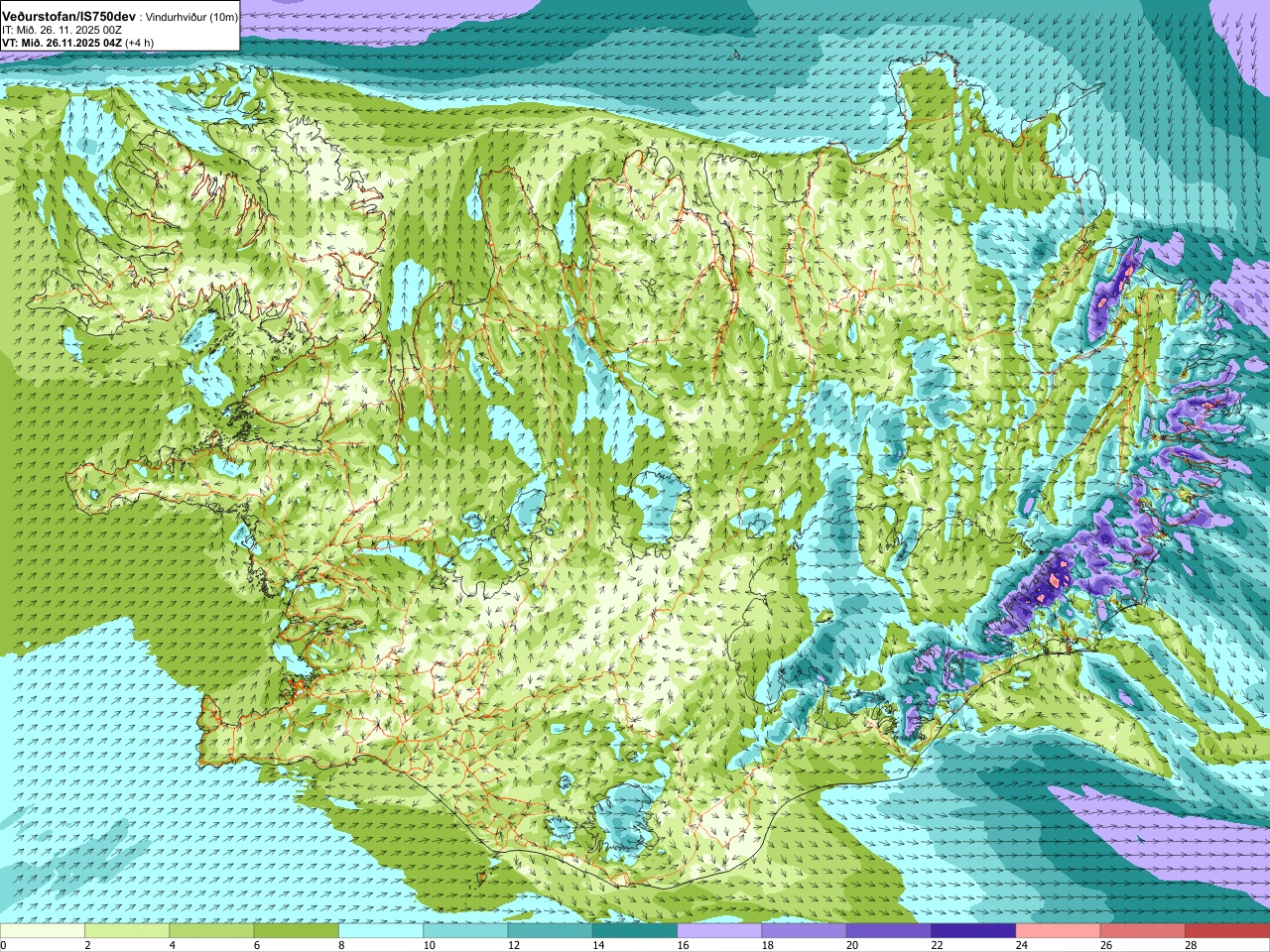The image size is (1270, 952).
Task: Click the legend scale label "2"
Action: [x=87, y=945]
